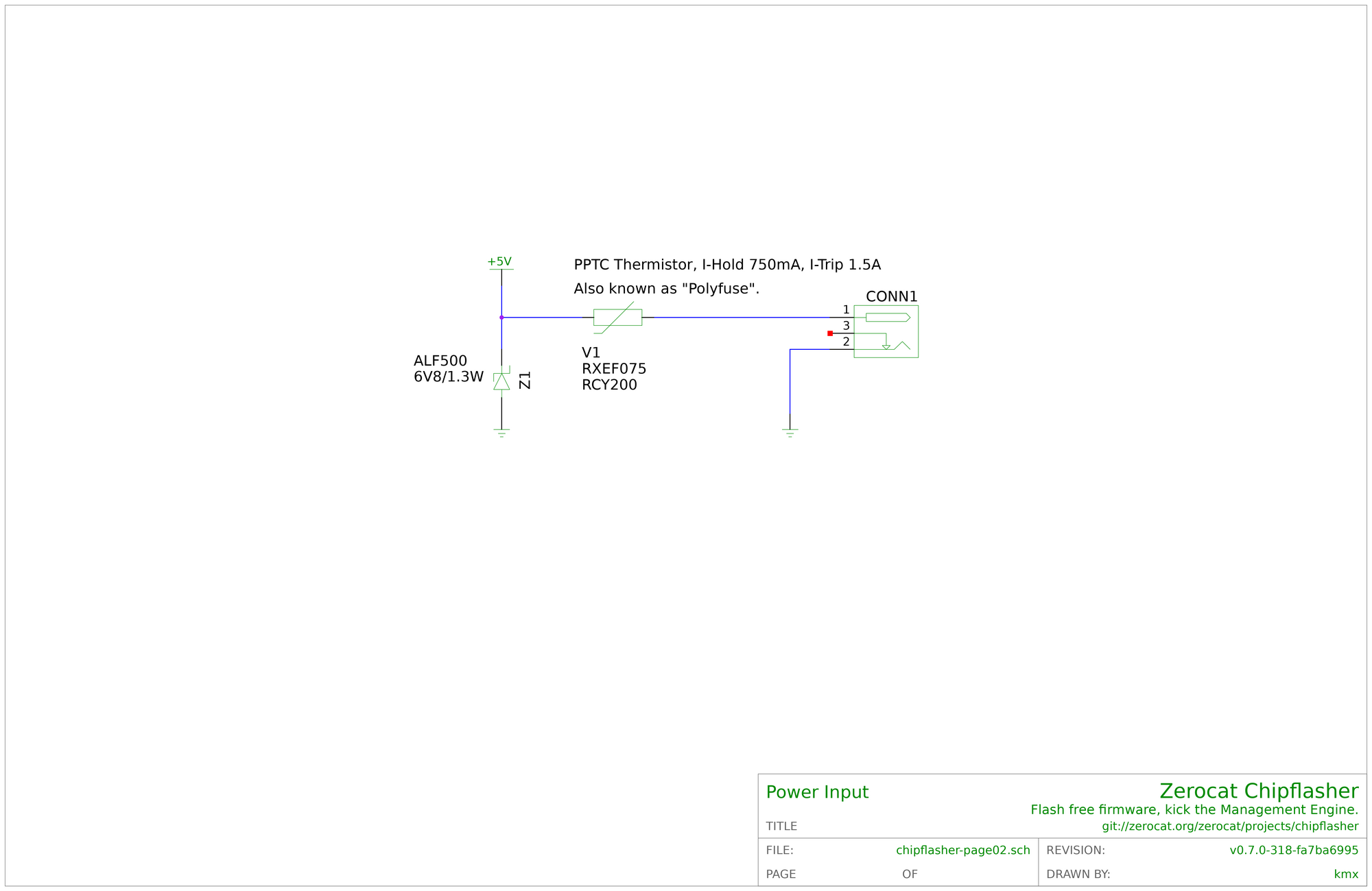Select the V1 polyfuse thermistor symbol

617,318
